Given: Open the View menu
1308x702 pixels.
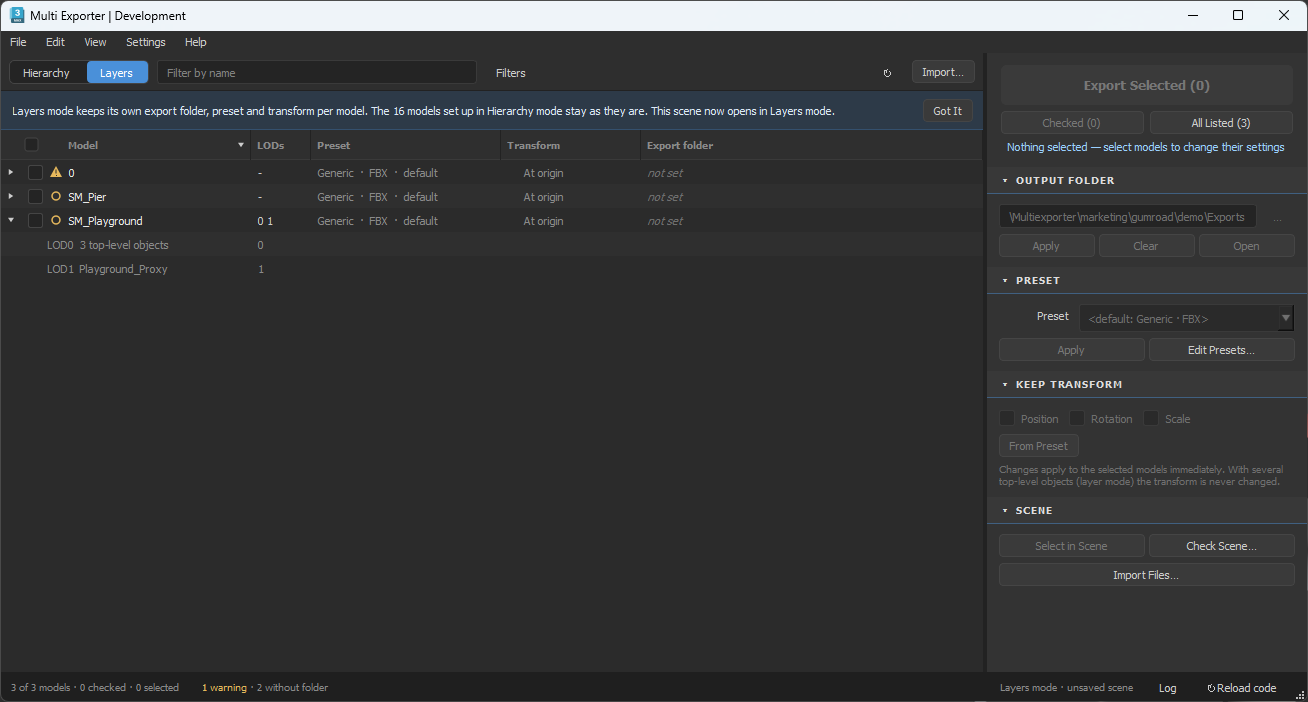Looking at the screenshot, I should pyautogui.click(x=95, y=42).
